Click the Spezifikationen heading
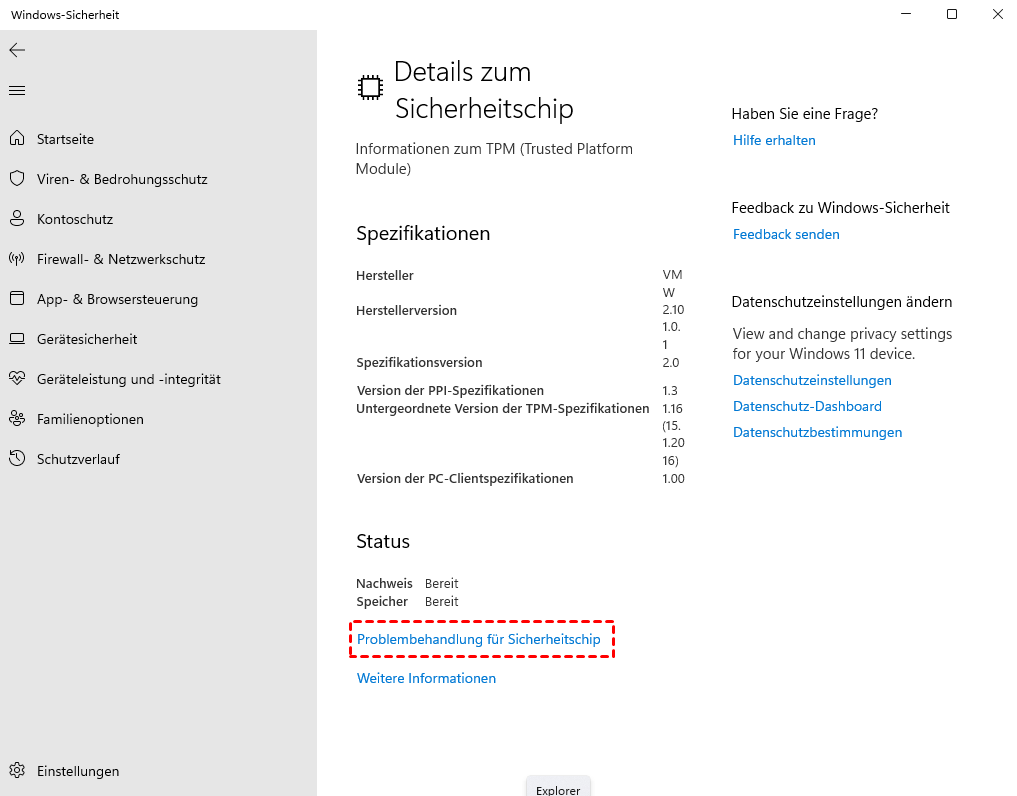This screenshot has width=1017, height=796. tap(423, 234)
